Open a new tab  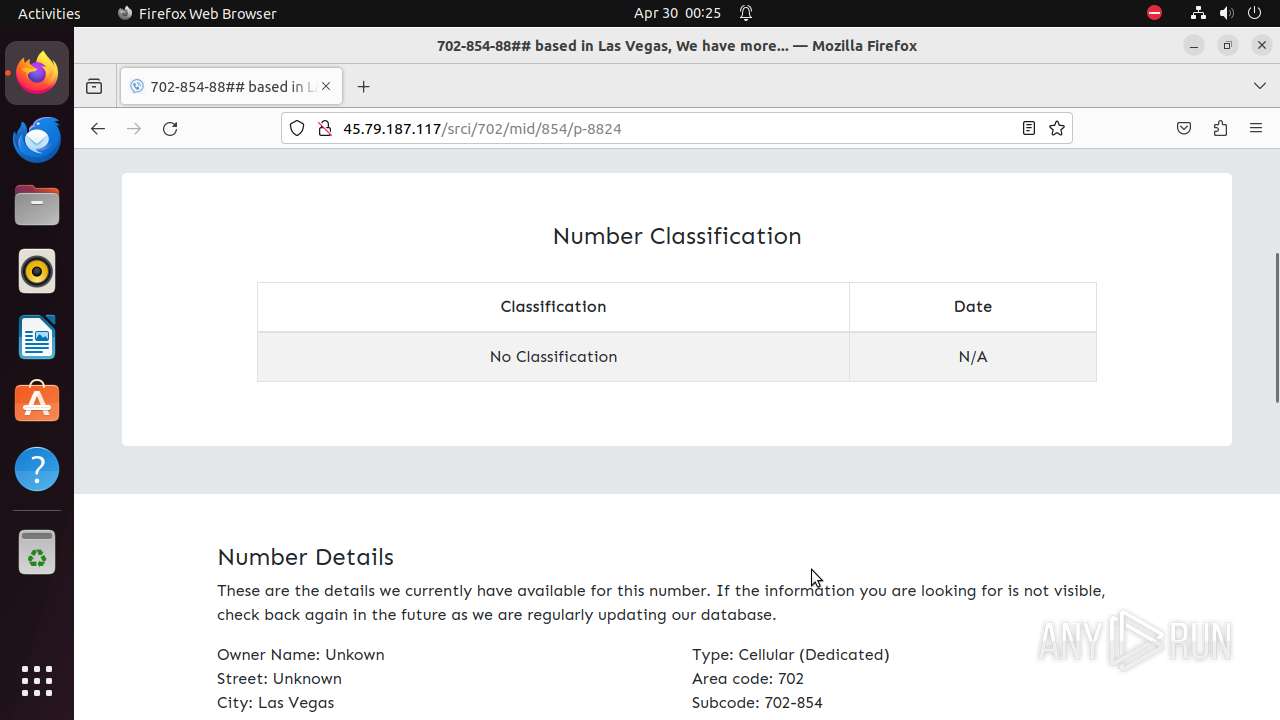tap(363, 87)
